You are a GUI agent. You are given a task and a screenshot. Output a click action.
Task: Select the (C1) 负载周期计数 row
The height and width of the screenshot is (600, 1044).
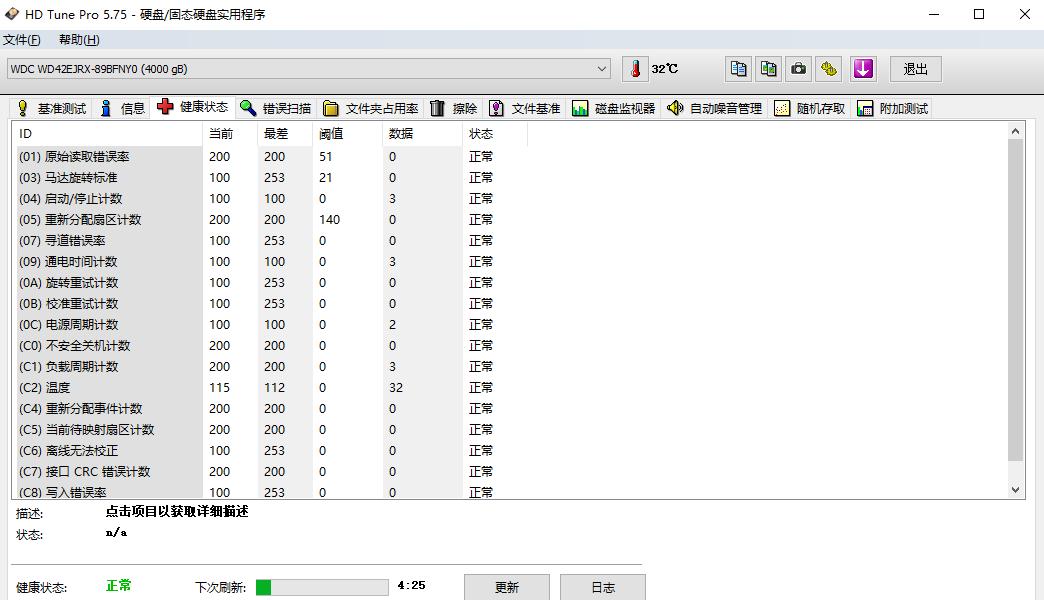270,366
